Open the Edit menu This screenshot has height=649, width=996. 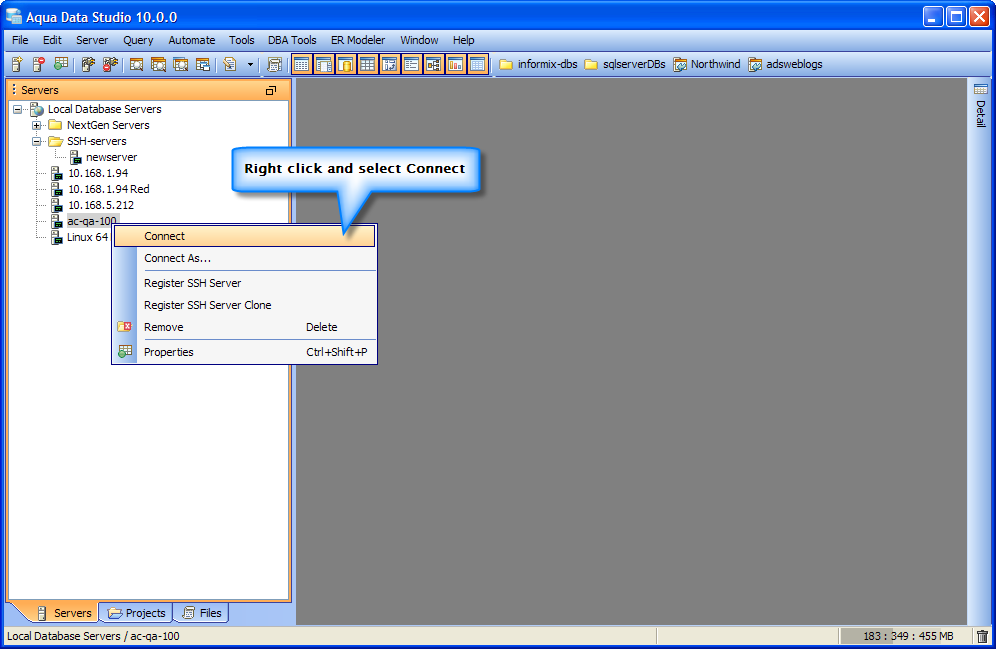(52, 40)
